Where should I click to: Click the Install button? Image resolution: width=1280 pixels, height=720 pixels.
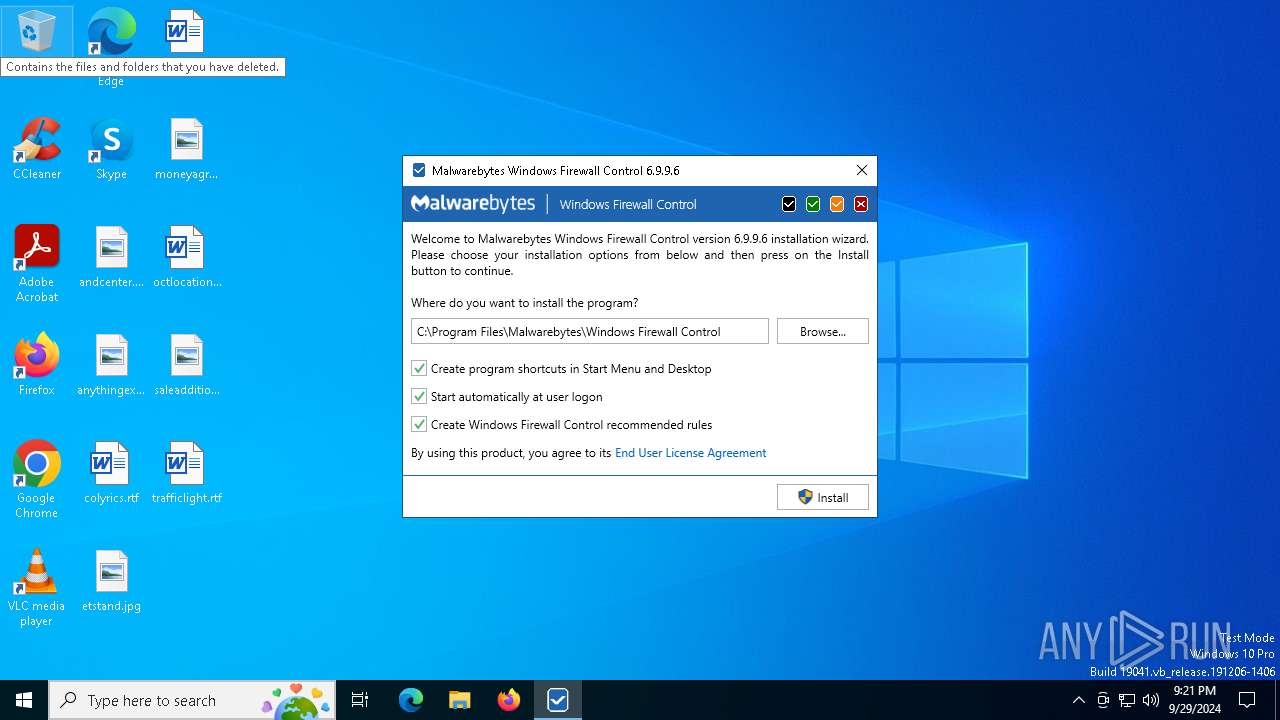[823, 497]
